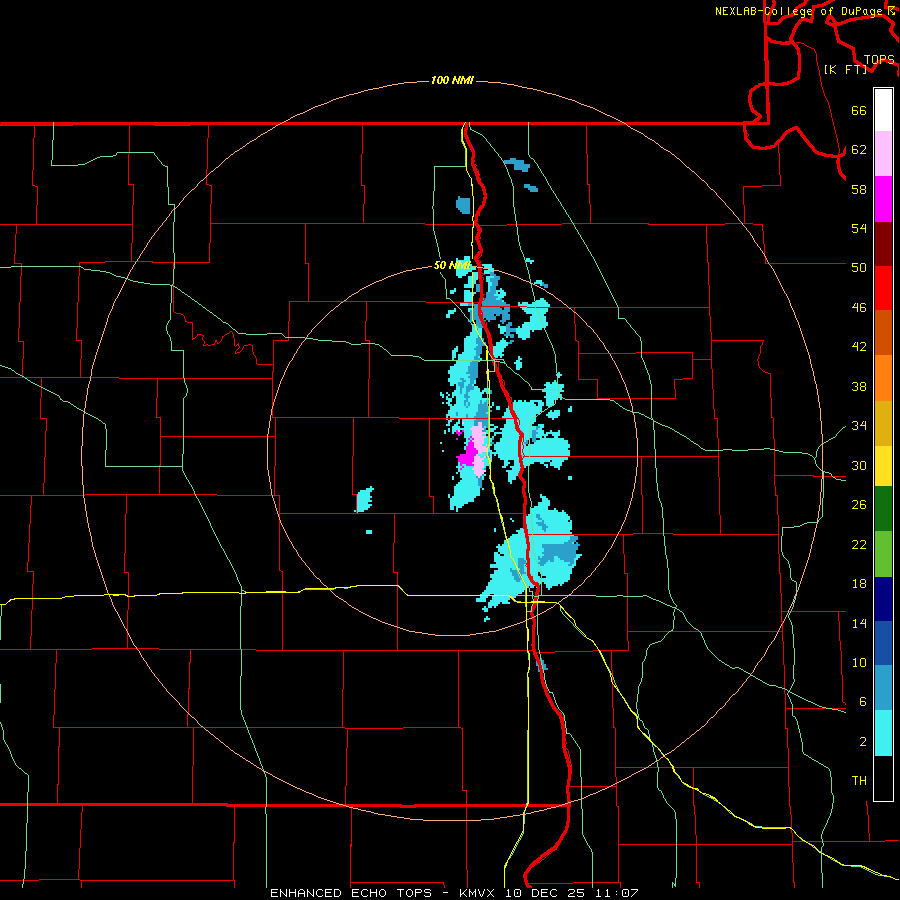Click the 18 legend label
Screen dimensions: 900x900
click(859, 584)
